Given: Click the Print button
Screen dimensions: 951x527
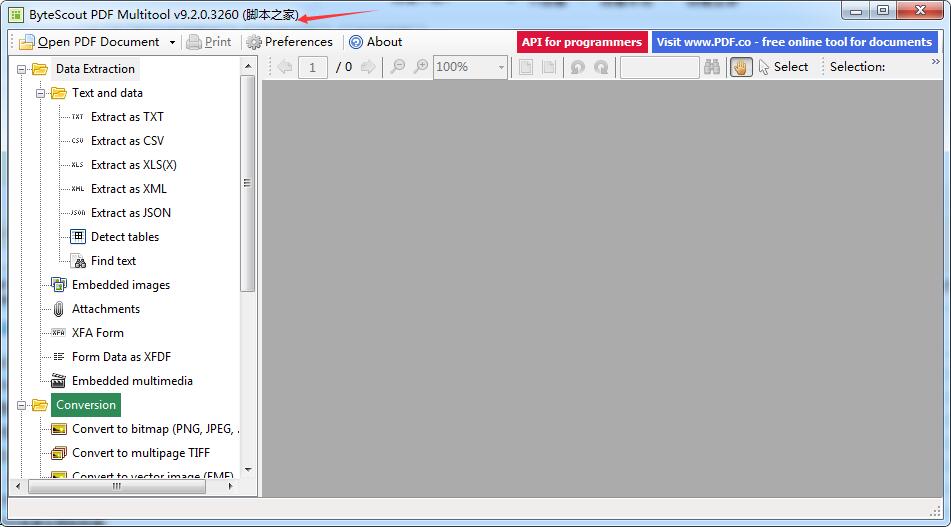Looking at the screenshot, I should pos(209,42).
